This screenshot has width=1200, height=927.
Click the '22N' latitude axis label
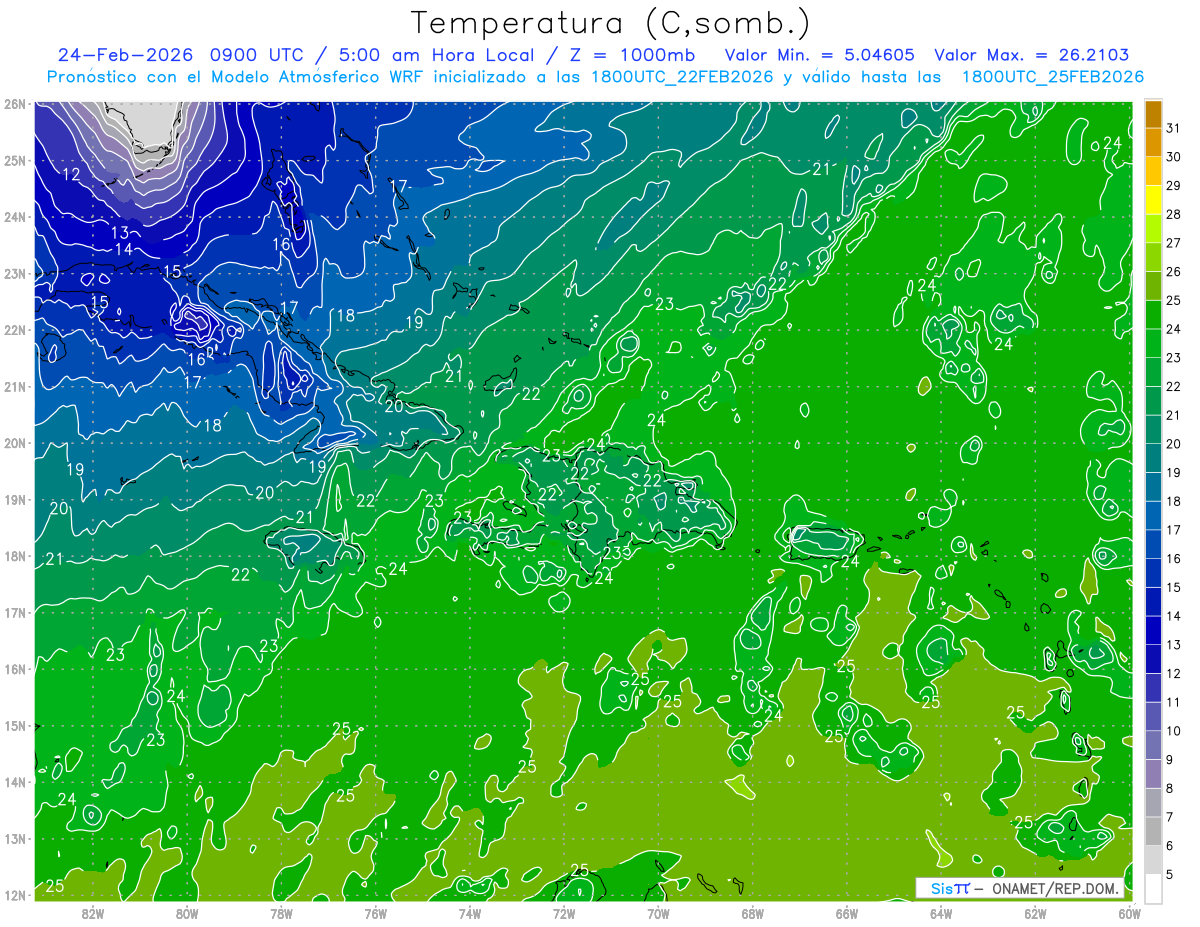(x=14, y=330)
